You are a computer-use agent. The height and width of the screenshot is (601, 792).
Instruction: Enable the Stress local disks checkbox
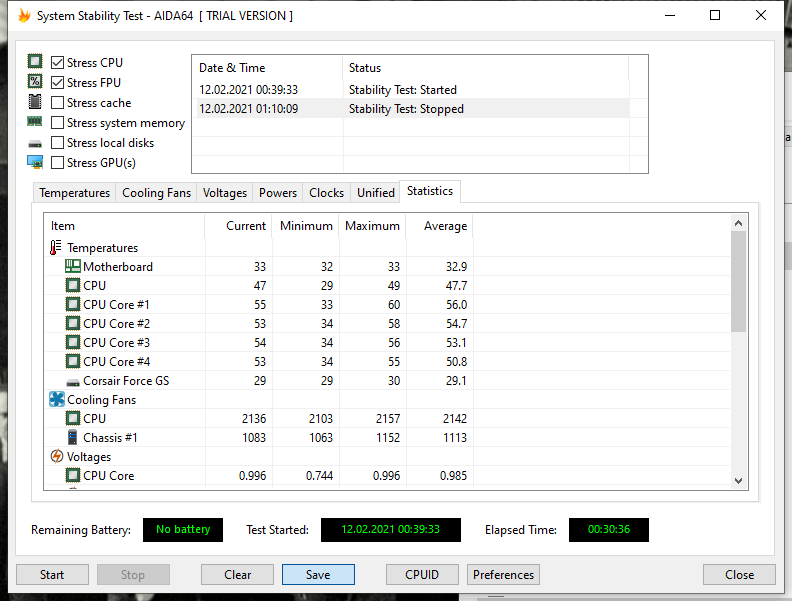click(58, 143)
